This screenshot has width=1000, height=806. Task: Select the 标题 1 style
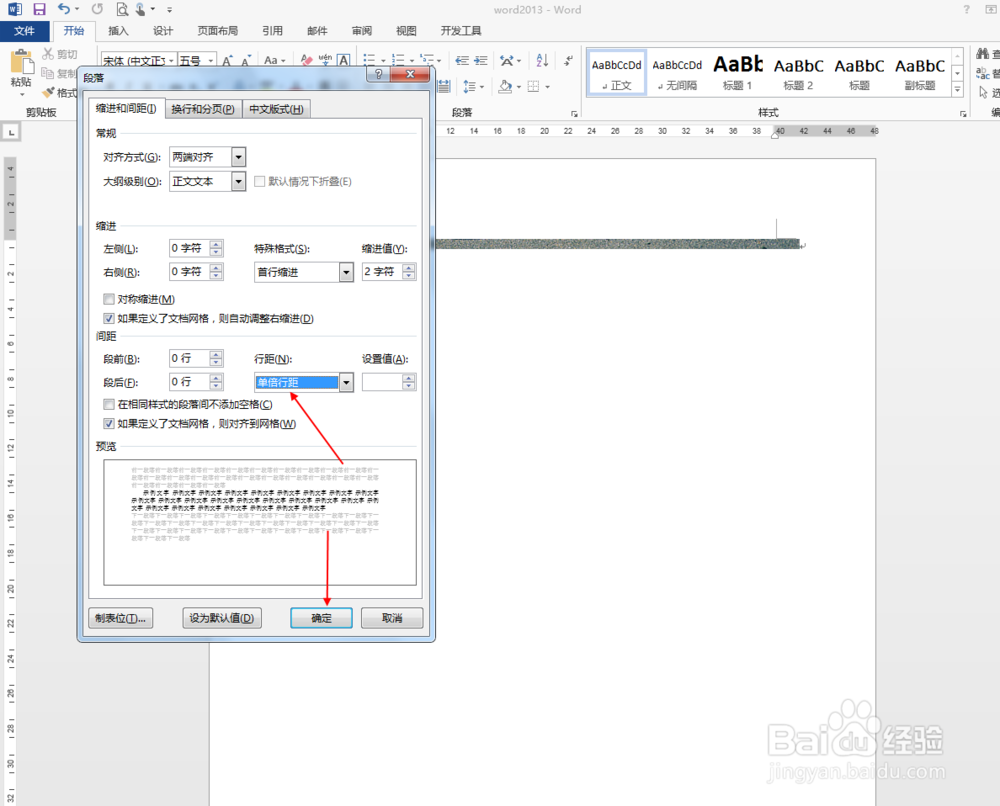737,73
